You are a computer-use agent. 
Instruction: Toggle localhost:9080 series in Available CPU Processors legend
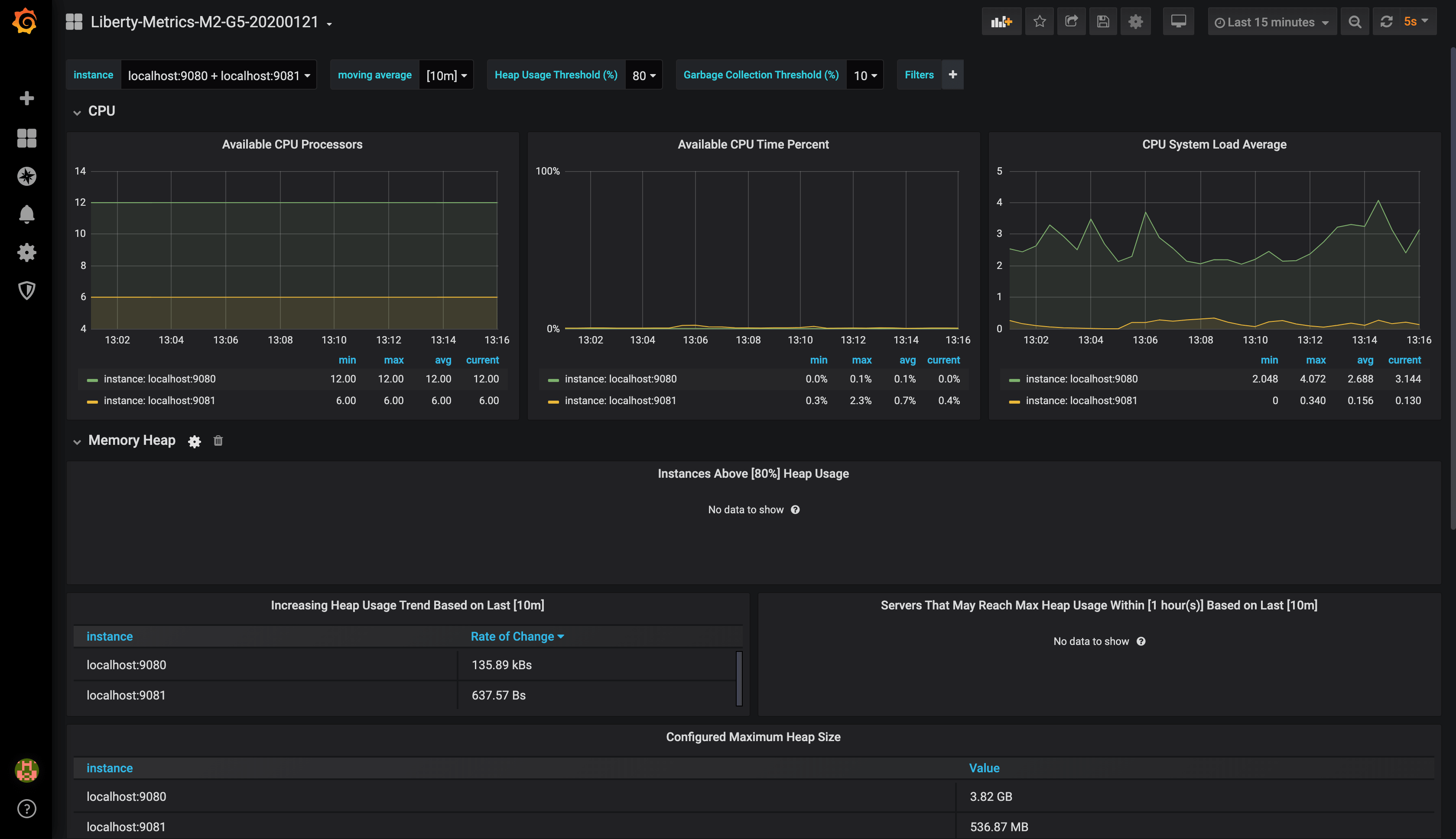click(x=159, y=379)
